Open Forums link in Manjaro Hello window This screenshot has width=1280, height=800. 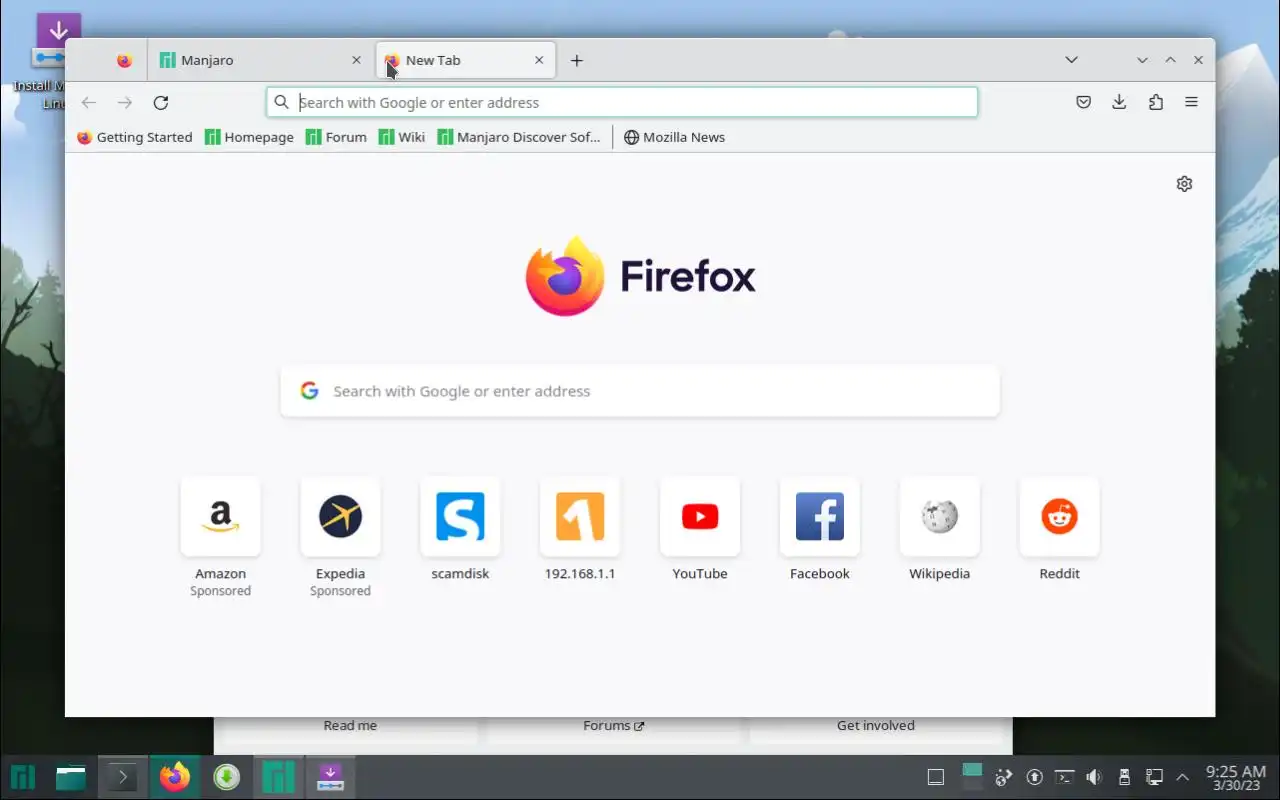point(614,726)
